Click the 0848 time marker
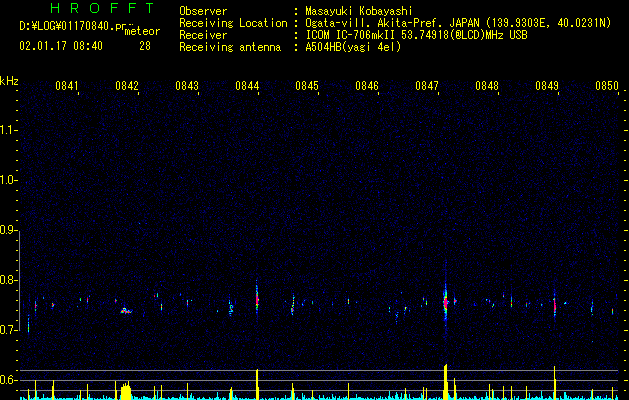This screenshot has height=400, width=629. [x=487, y=86]
